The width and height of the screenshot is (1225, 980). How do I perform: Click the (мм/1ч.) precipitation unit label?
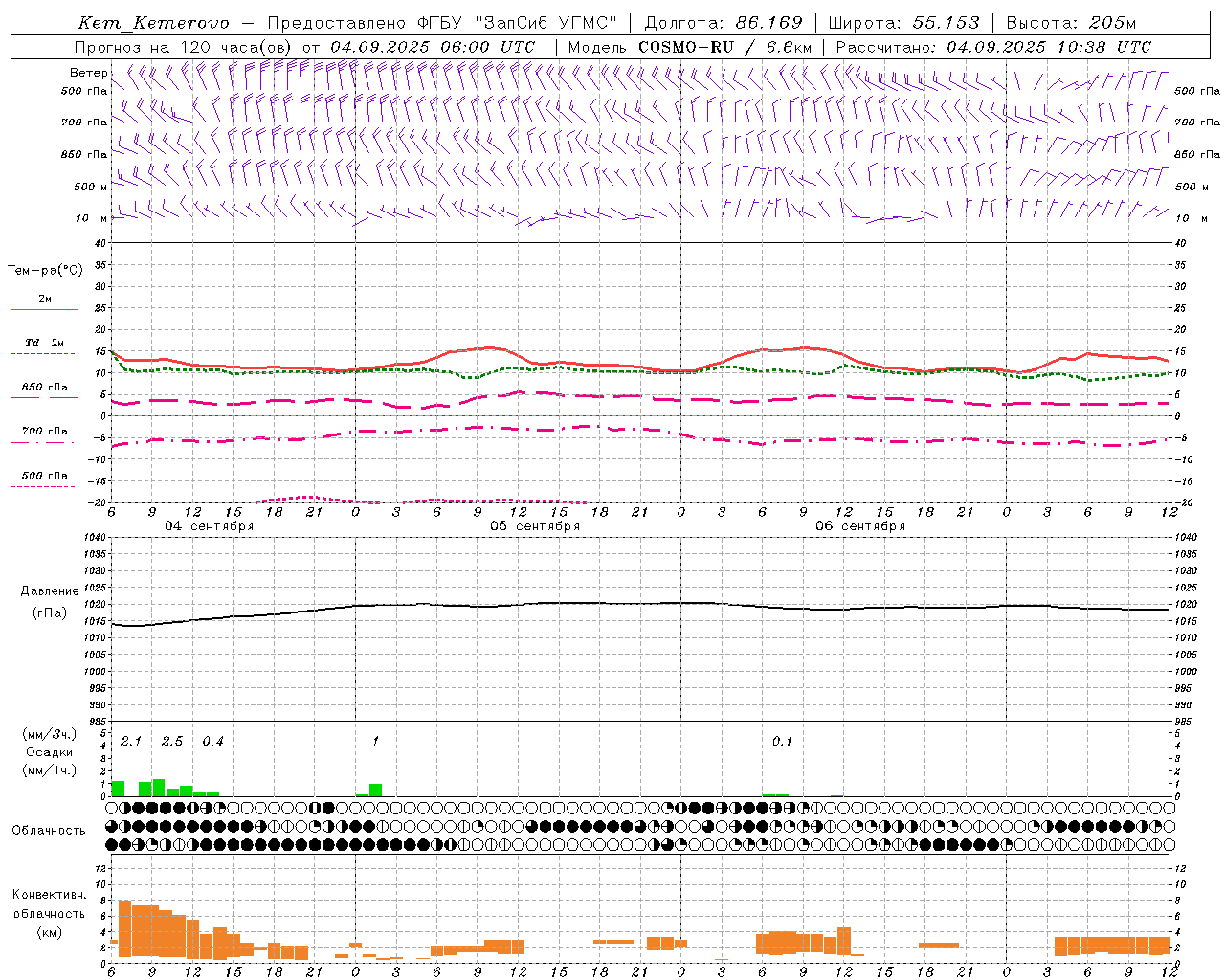[x=50, y=770]
